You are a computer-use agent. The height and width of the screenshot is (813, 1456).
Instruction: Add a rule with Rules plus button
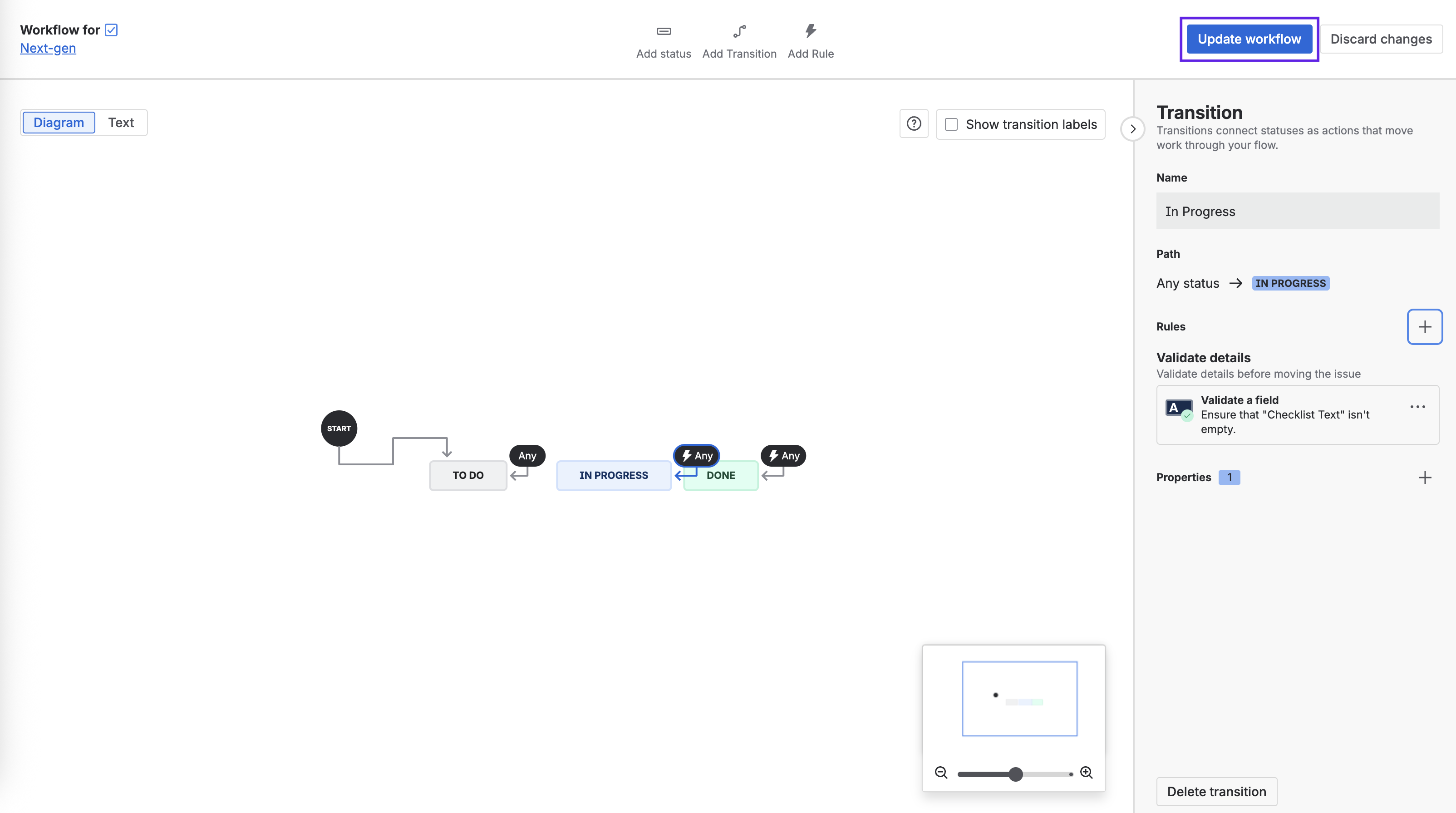(x=1424, y=327)
